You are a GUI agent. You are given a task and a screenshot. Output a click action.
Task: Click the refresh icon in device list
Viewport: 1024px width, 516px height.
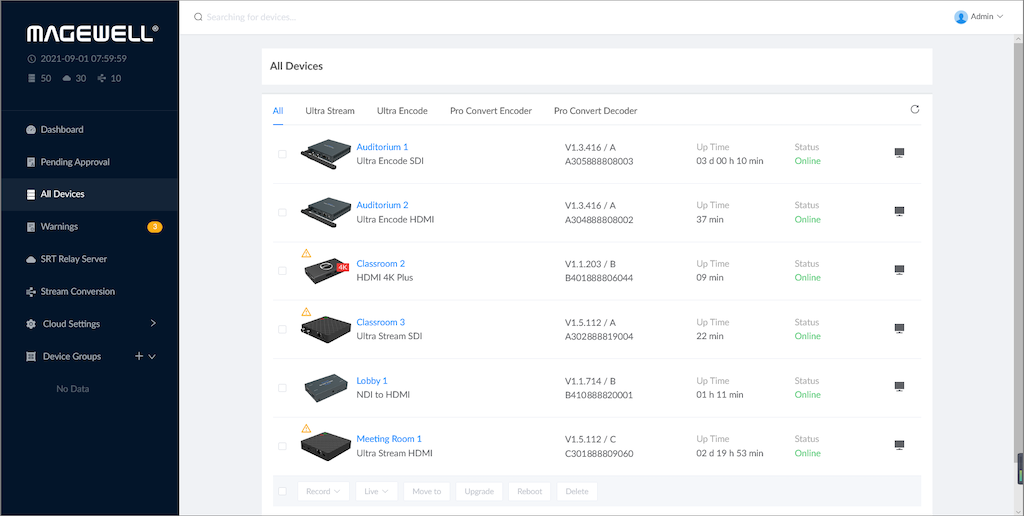coord(914,110)
